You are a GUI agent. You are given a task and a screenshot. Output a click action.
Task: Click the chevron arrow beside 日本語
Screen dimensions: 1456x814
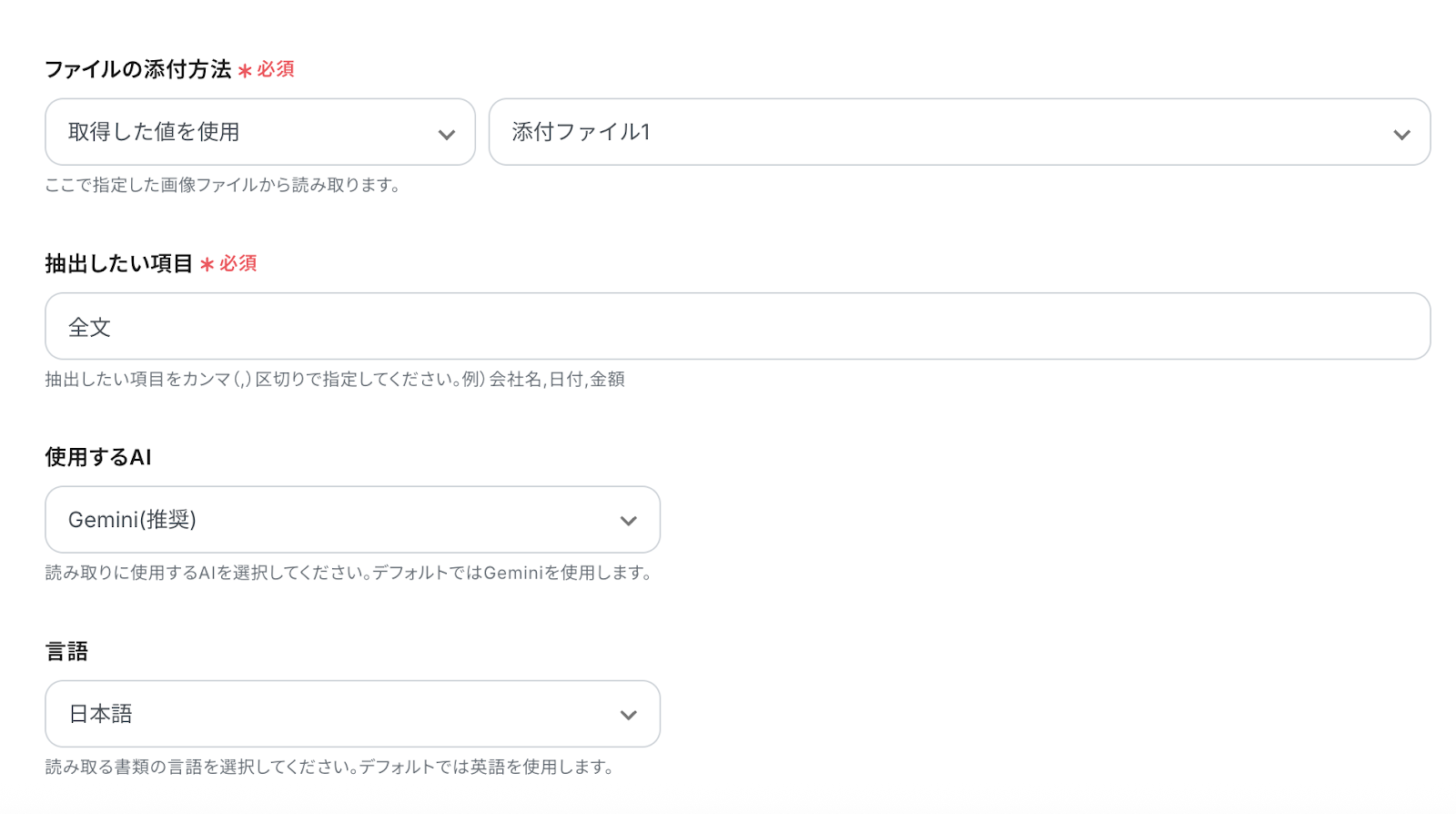click(628, 716)
